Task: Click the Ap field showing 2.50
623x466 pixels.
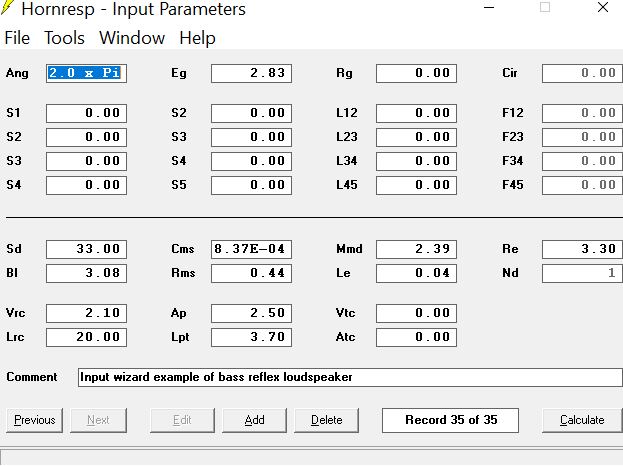Action: click(252, 313)
